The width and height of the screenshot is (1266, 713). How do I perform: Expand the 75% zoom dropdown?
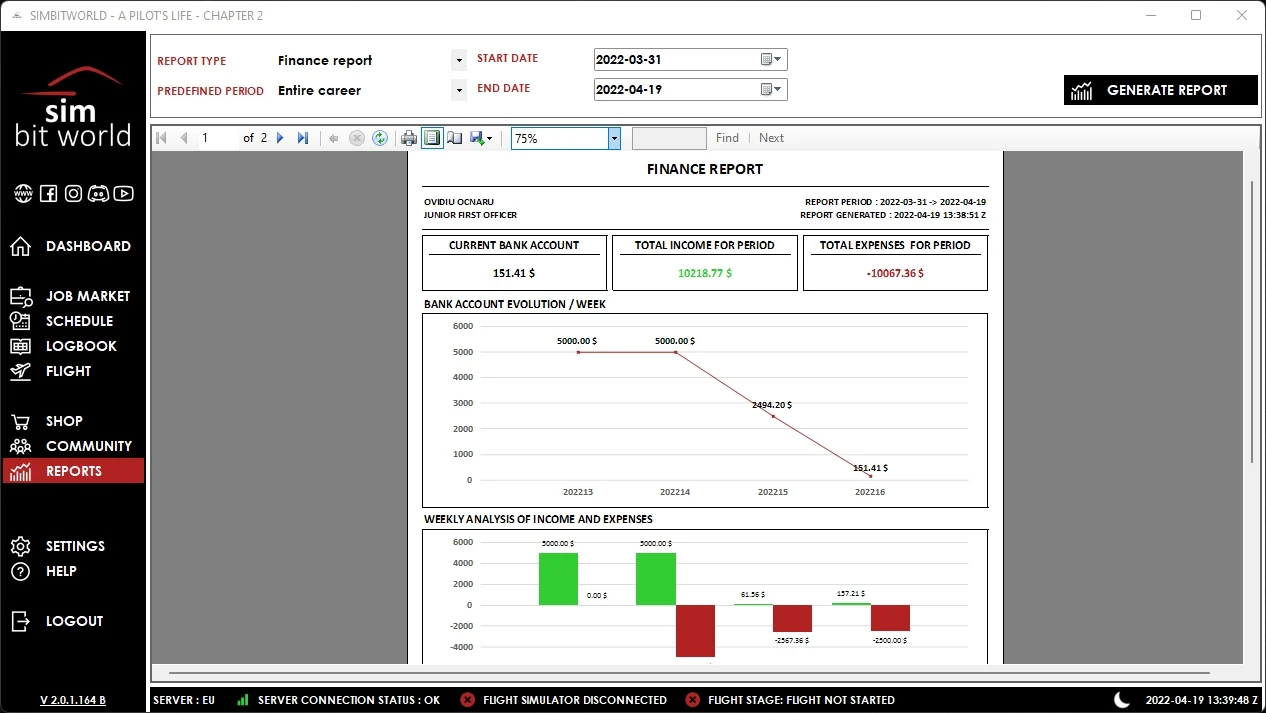point(614,138)
